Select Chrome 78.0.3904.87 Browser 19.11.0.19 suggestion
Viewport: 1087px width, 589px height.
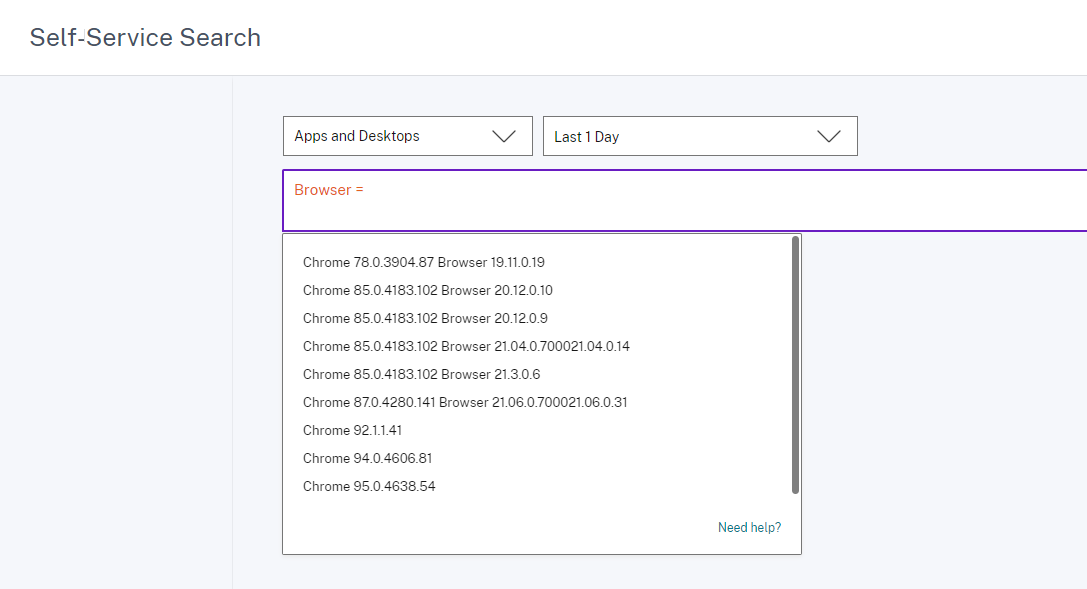423,262
